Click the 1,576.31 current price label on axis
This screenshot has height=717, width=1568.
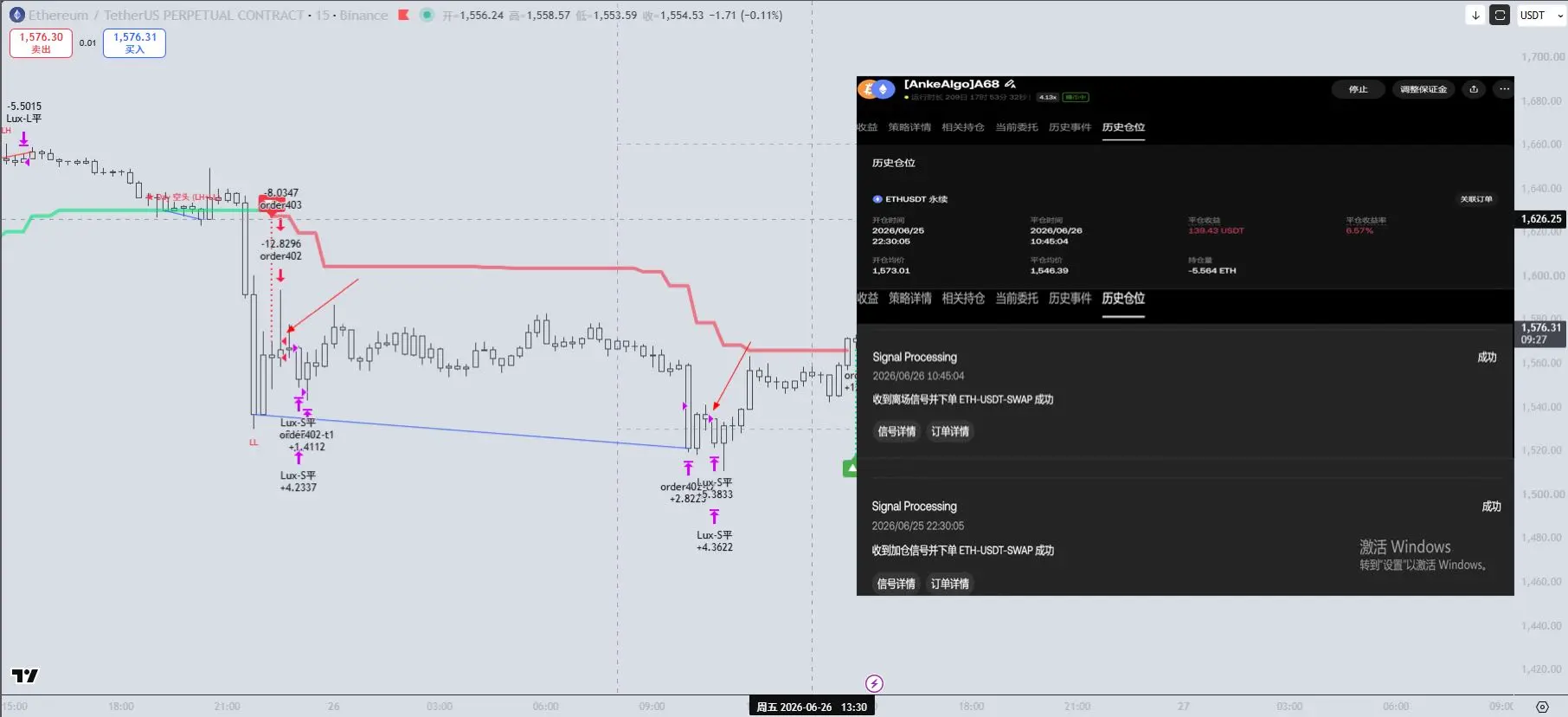(x=1541, y=333)
